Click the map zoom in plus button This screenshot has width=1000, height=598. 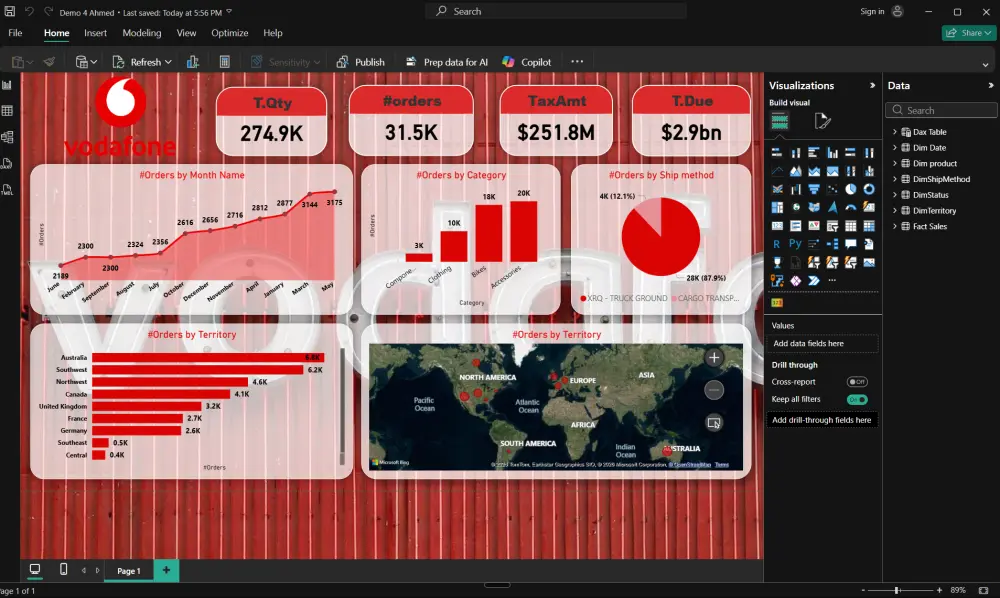tap(714, 358)
